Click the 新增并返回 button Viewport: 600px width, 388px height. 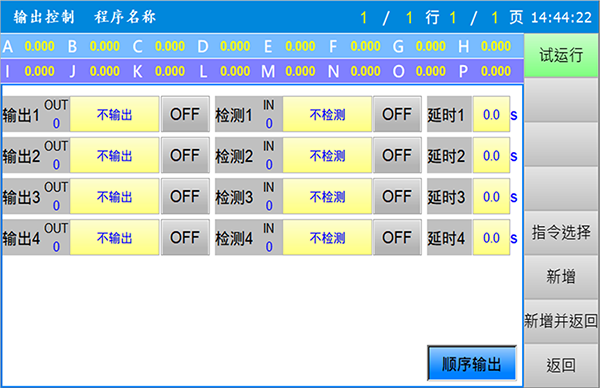561,321
